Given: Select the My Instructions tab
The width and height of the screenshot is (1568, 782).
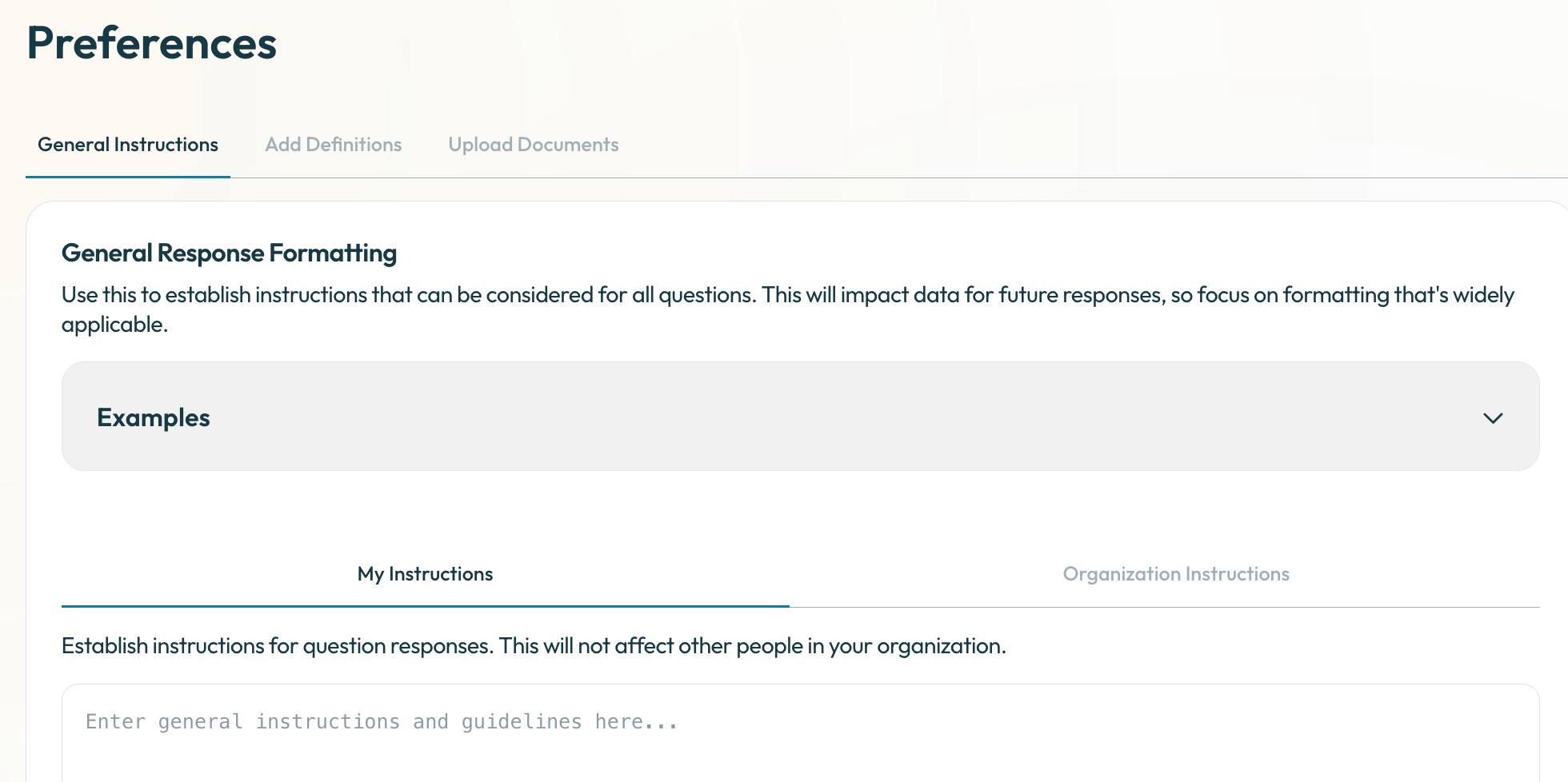Looking at the screenshot, I should pyautogui.click(x=425, y=574).
